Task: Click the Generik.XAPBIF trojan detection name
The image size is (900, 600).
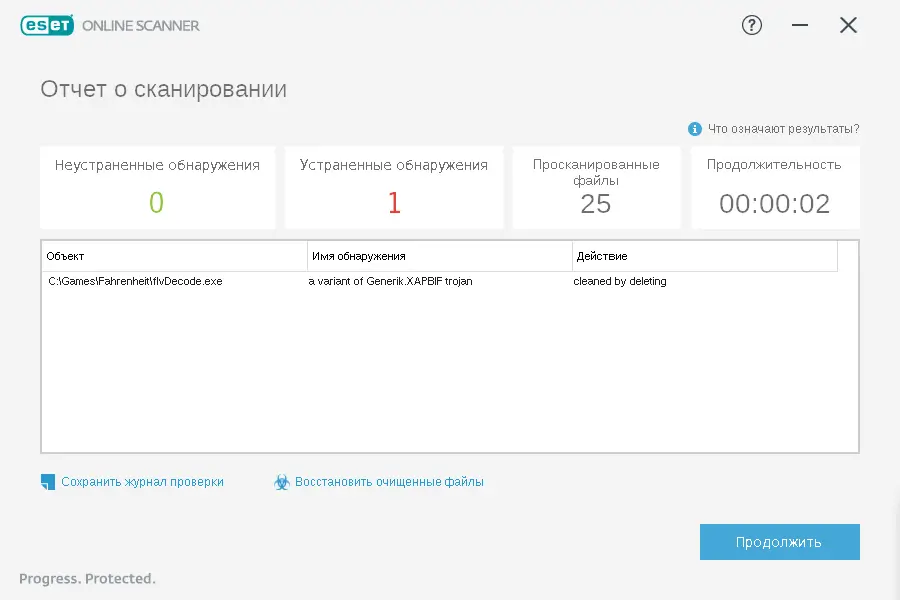Action: 390,282
